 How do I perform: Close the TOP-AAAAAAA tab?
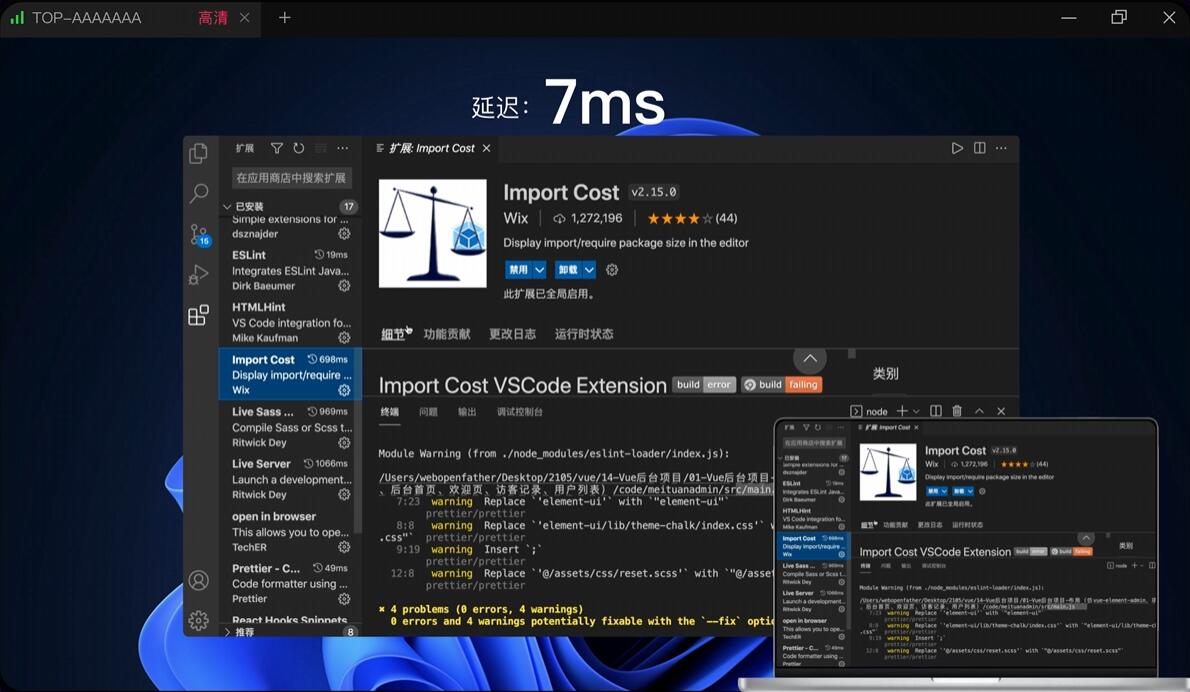tap(244, 17)
